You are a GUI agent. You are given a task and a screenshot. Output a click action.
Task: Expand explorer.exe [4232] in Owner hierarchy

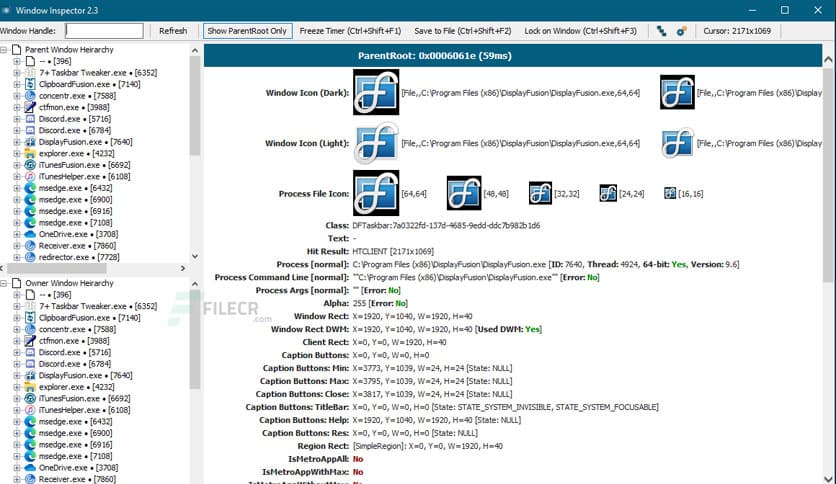[17, 387]
